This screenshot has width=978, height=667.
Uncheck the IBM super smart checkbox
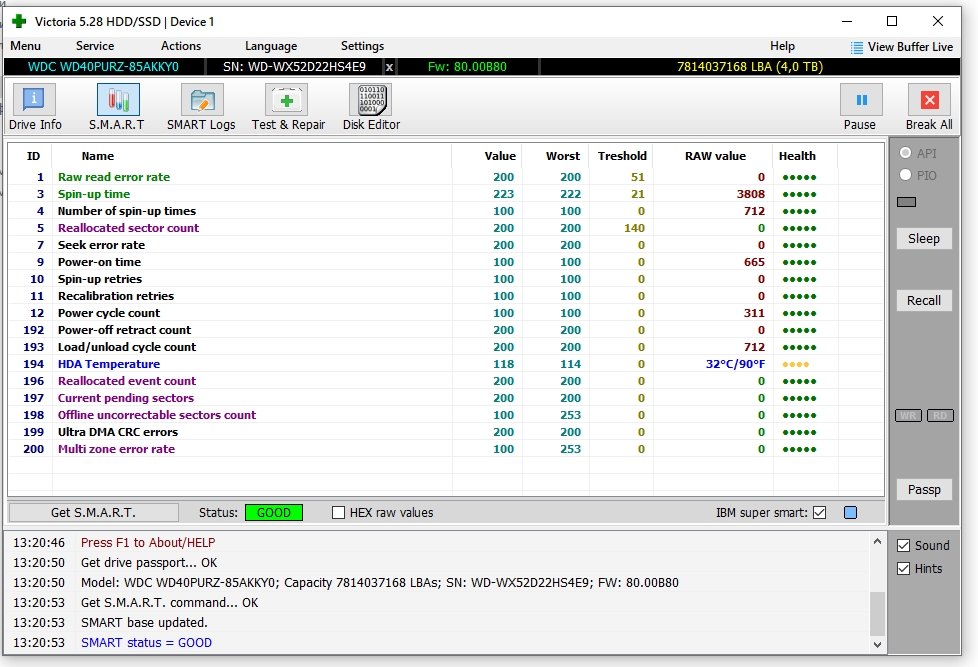[820, 513]
